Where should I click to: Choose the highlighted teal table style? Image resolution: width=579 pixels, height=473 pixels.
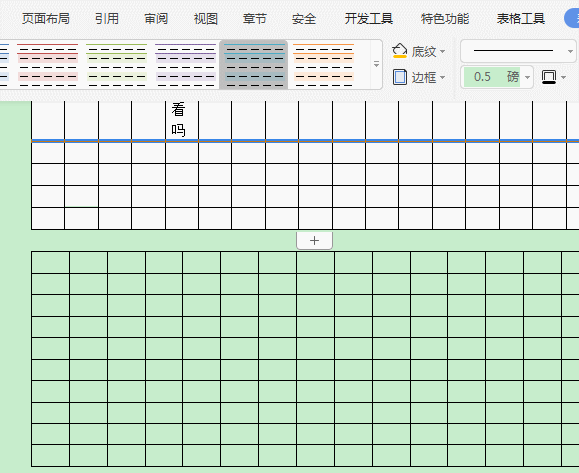click(254, 65)
